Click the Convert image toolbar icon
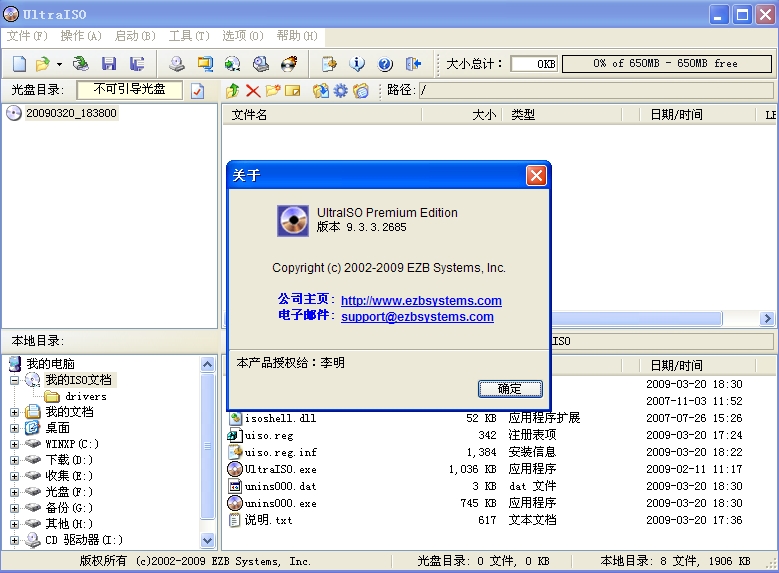This screenshot has height=573, width=779. pyautogui.click(x=233, y=64)
